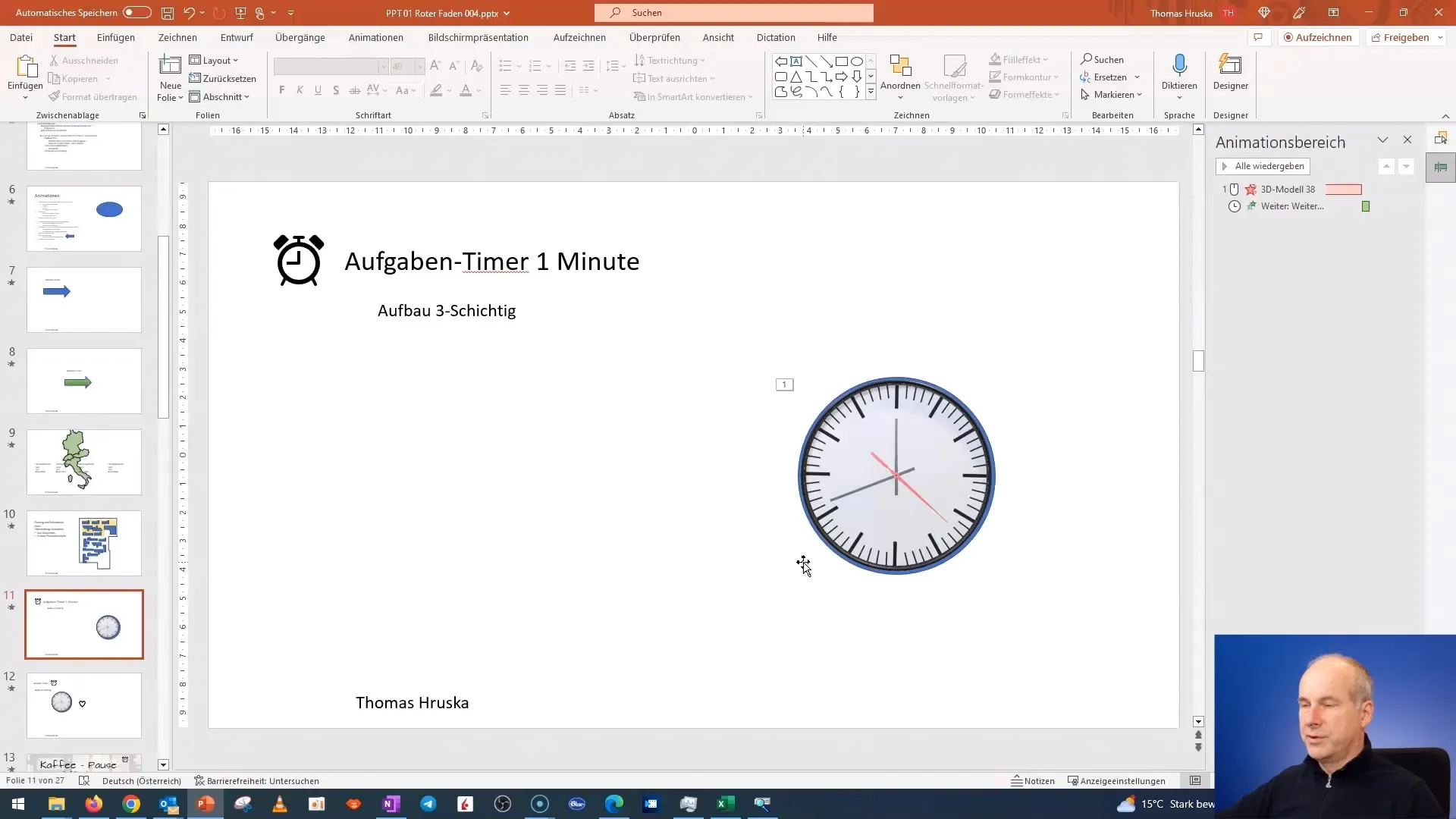Click the red color swatch for 3D-Modell 38

point(1345,190)
